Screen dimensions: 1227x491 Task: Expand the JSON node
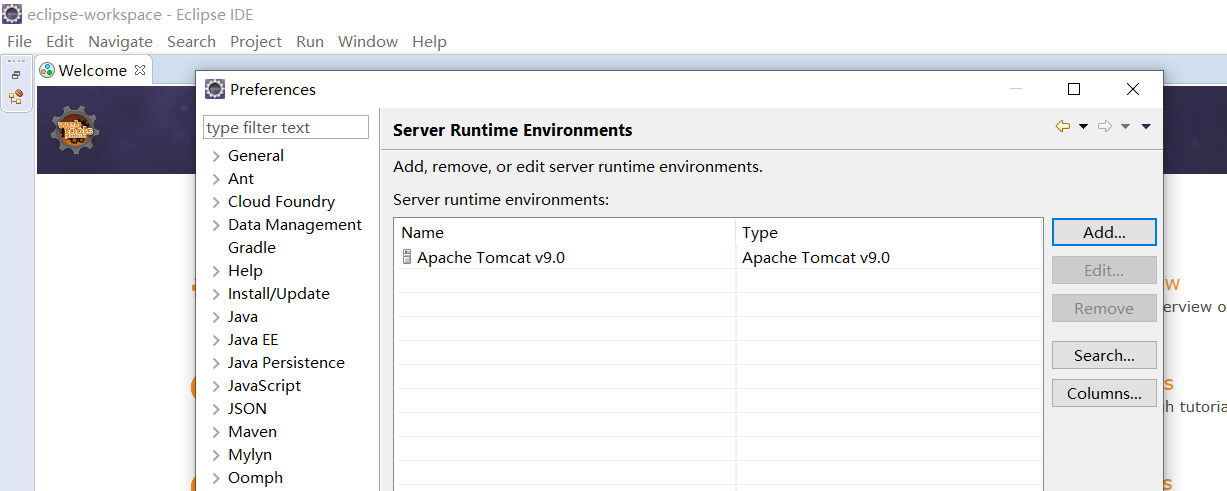click(x=216, y=409)
